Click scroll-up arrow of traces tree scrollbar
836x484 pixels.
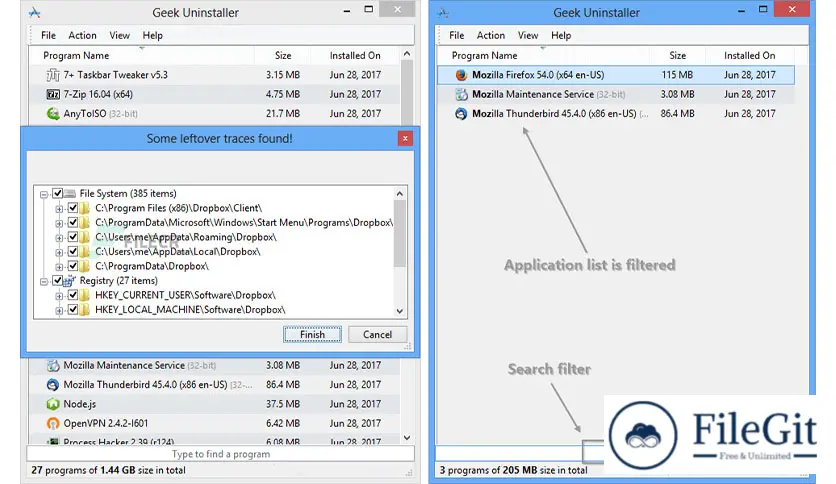pos(400,193)
